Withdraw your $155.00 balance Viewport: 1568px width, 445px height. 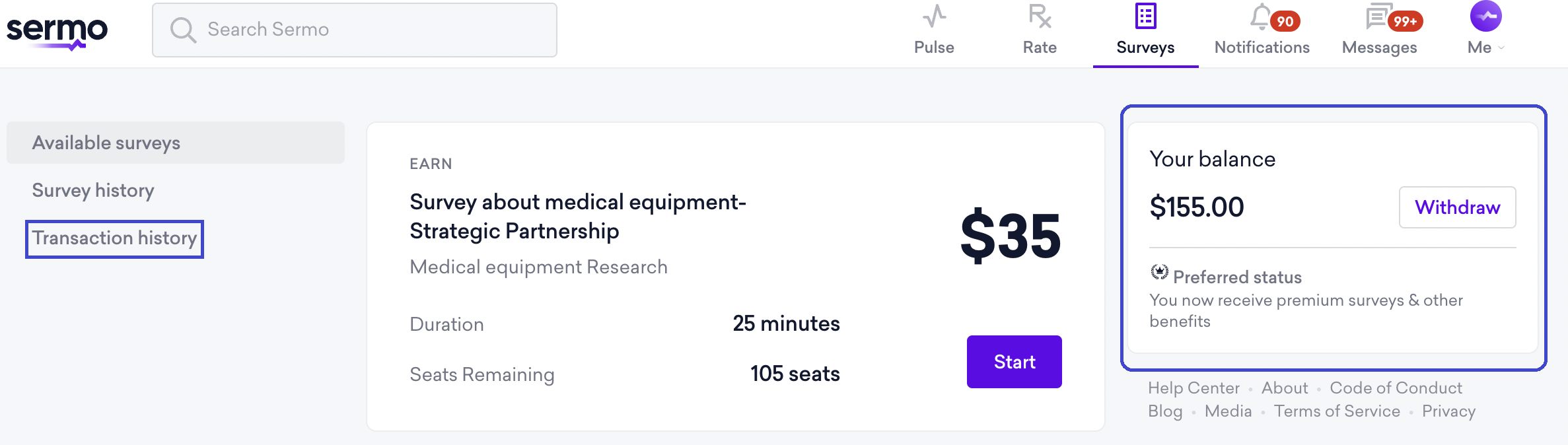(1457, 207)
